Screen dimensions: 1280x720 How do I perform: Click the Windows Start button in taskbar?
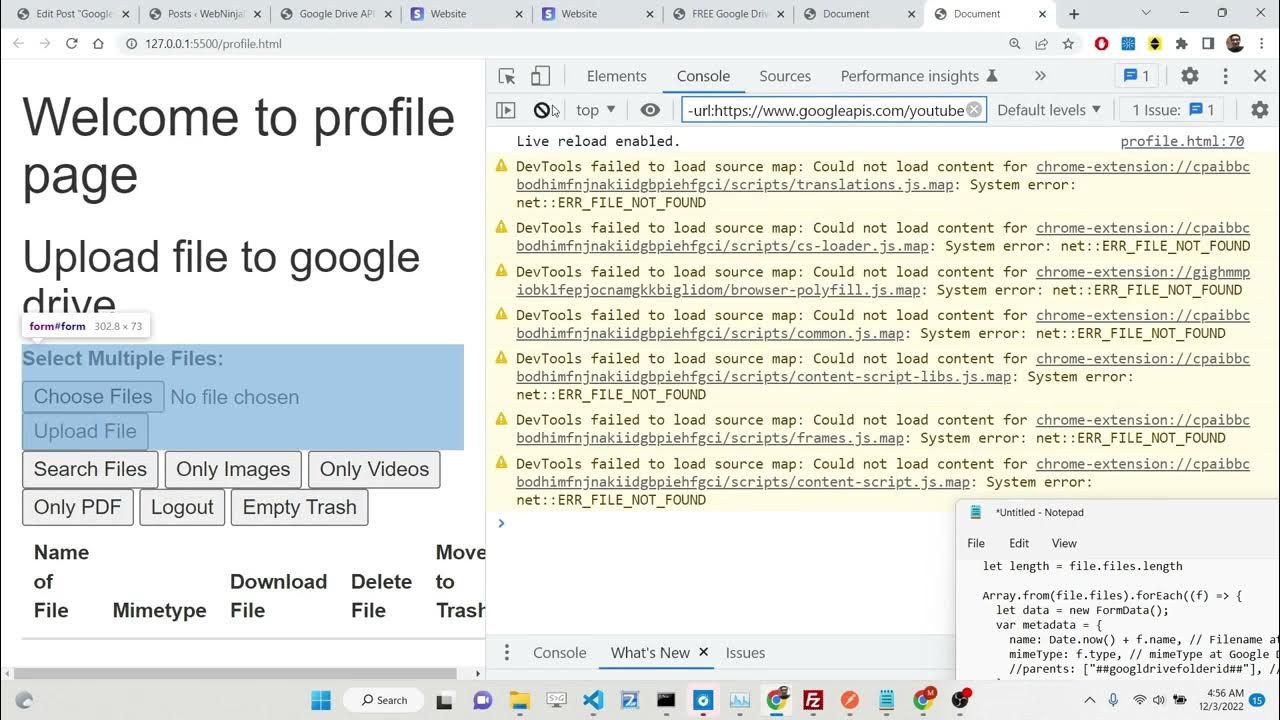pyautogui.click(x=321, y=700)
